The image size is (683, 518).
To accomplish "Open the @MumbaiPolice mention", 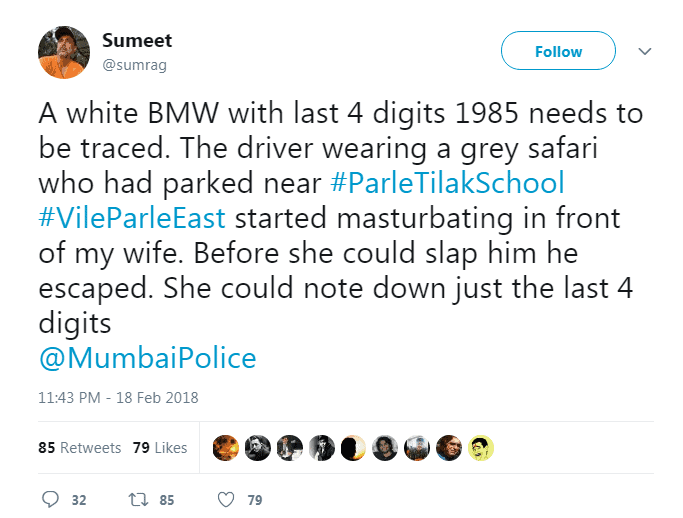I will click(147, 358).
